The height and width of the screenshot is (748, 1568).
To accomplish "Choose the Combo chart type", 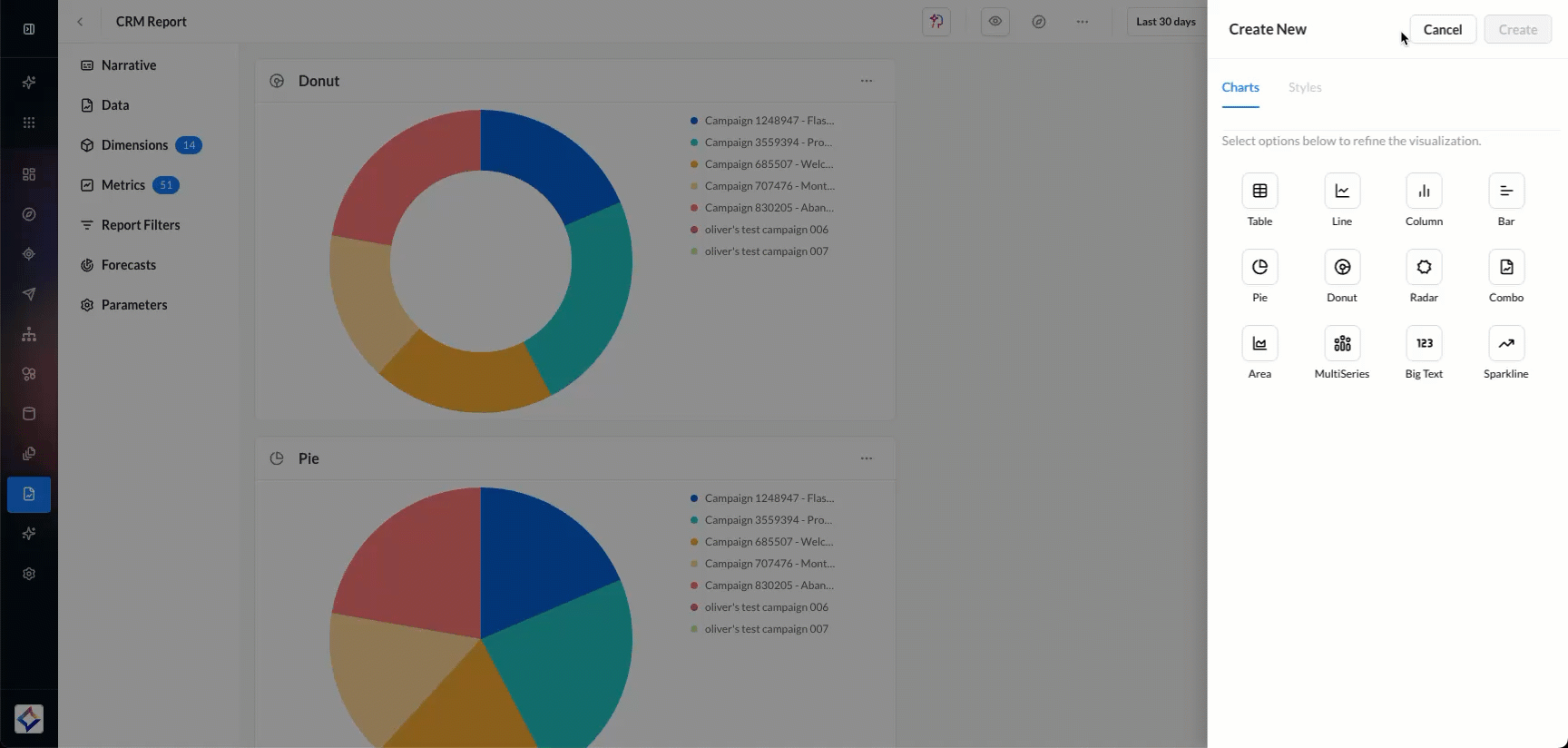I will coord(1505,268).
